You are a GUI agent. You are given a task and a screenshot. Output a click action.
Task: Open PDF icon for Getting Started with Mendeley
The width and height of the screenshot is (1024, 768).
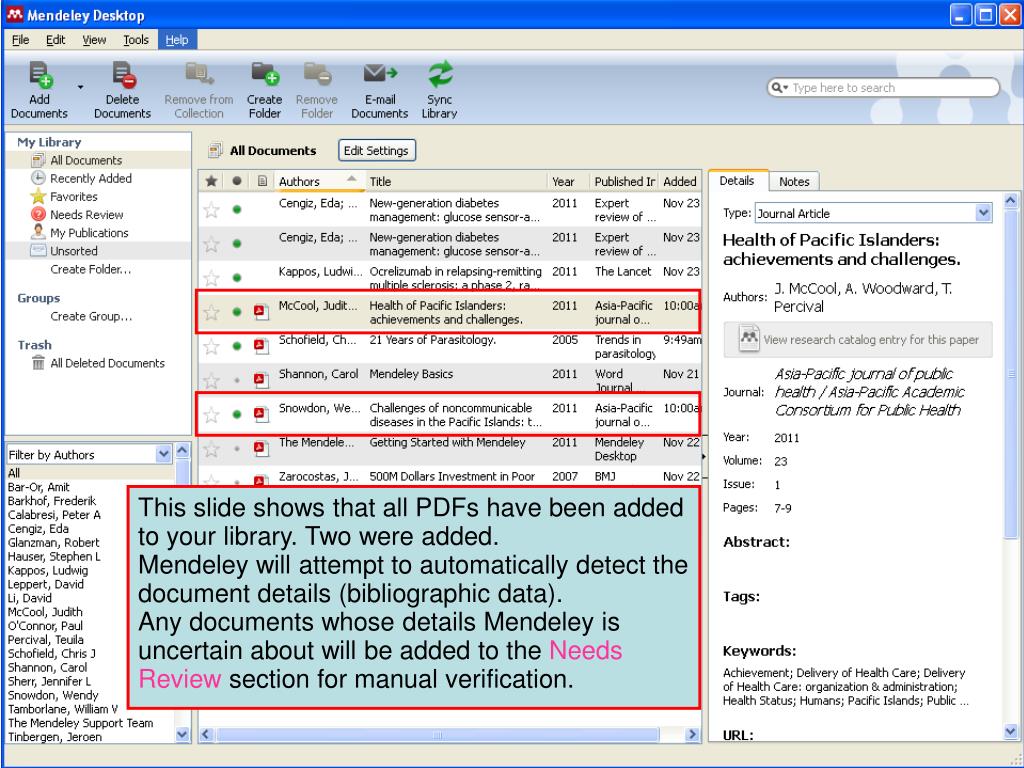click(x=261, y=449)
